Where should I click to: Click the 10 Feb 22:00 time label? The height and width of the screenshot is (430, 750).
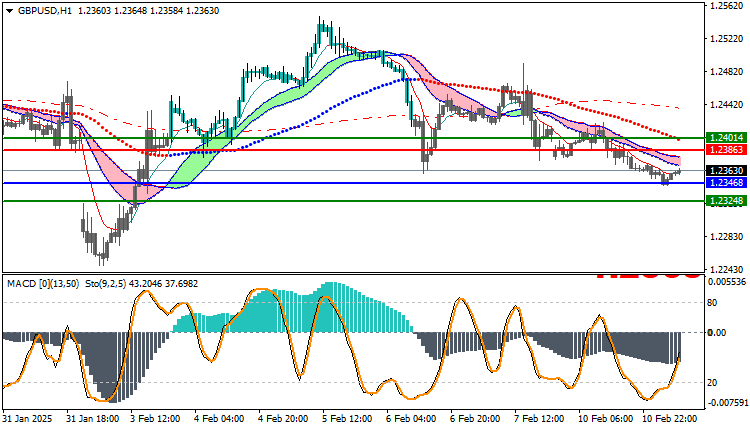click(670, 419)
